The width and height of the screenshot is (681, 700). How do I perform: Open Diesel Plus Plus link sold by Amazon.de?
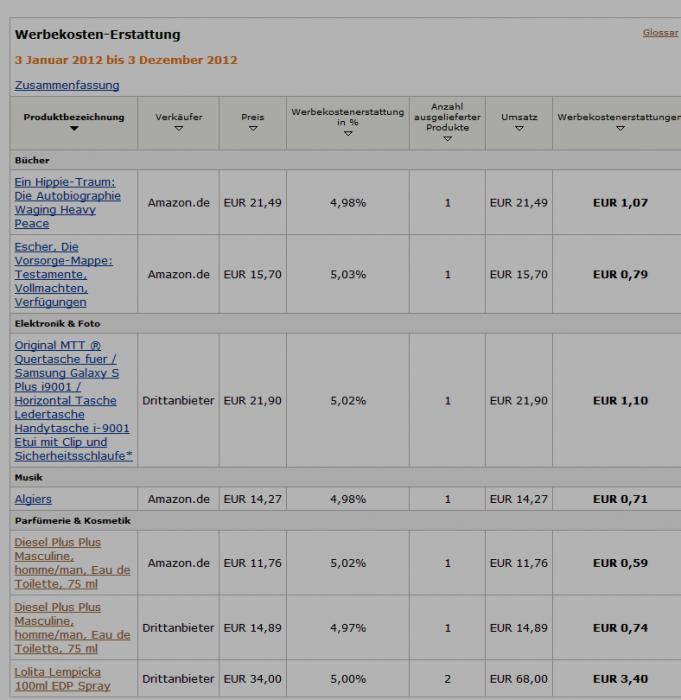(x=72, y=563)
